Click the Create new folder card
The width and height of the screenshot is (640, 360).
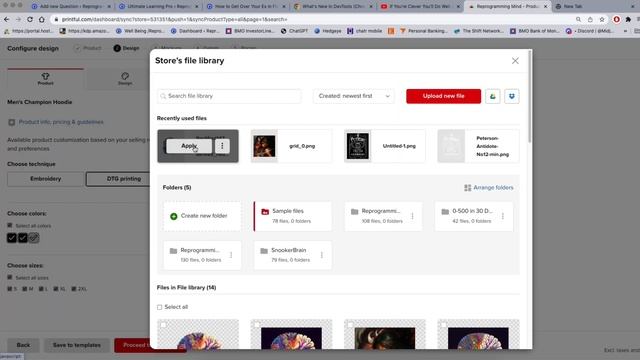click(x=202, y=216)
